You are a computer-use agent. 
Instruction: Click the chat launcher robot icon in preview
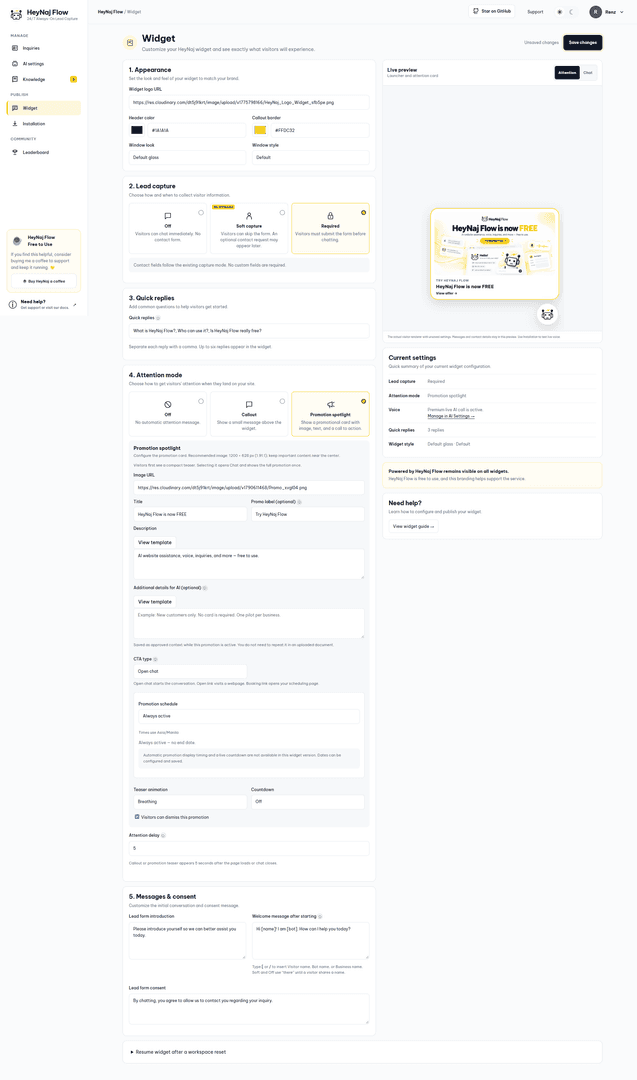click(547, 315)
